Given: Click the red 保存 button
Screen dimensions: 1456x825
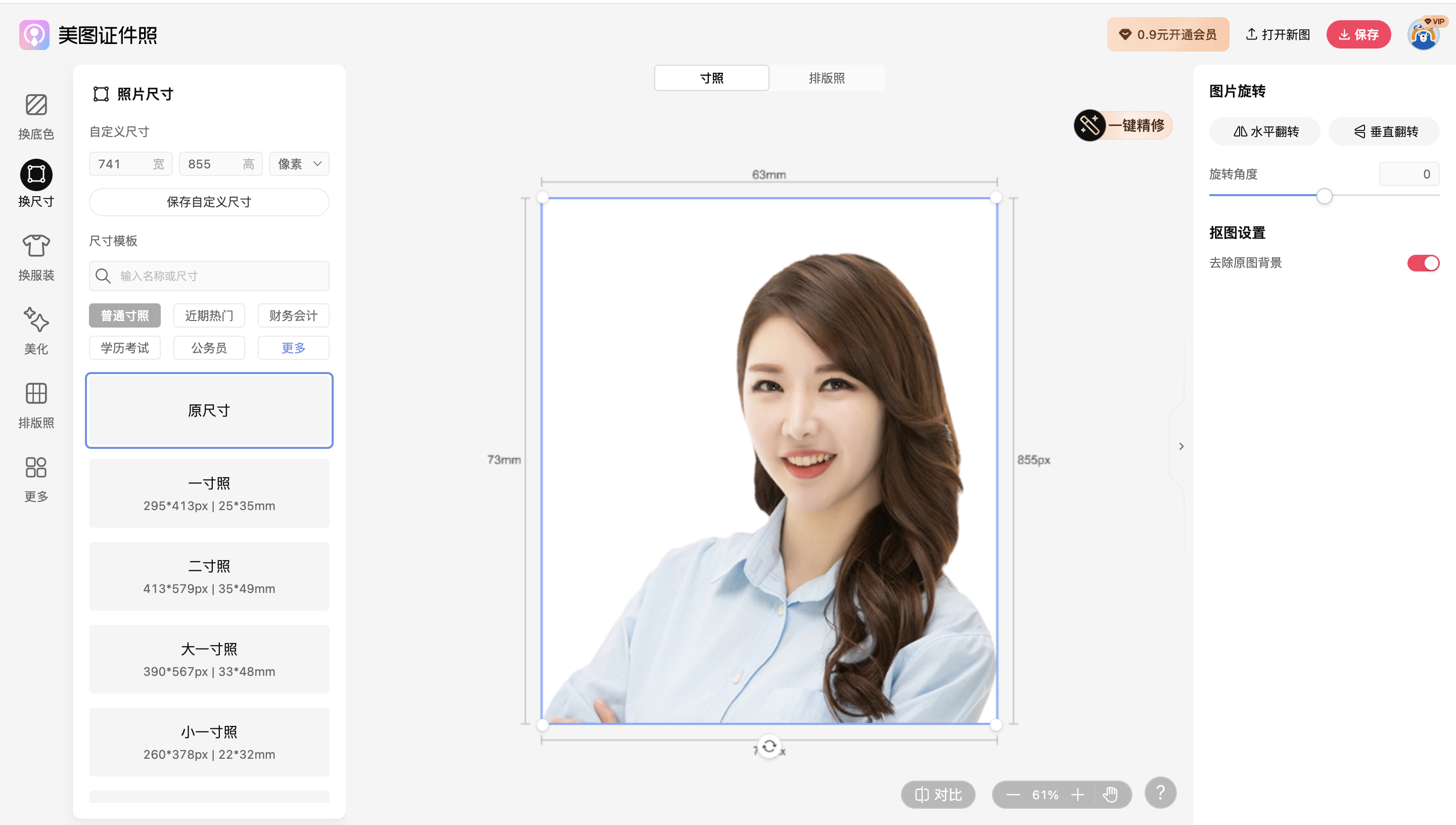Looking at the screenshot, I should click(x=1358, y=34).
